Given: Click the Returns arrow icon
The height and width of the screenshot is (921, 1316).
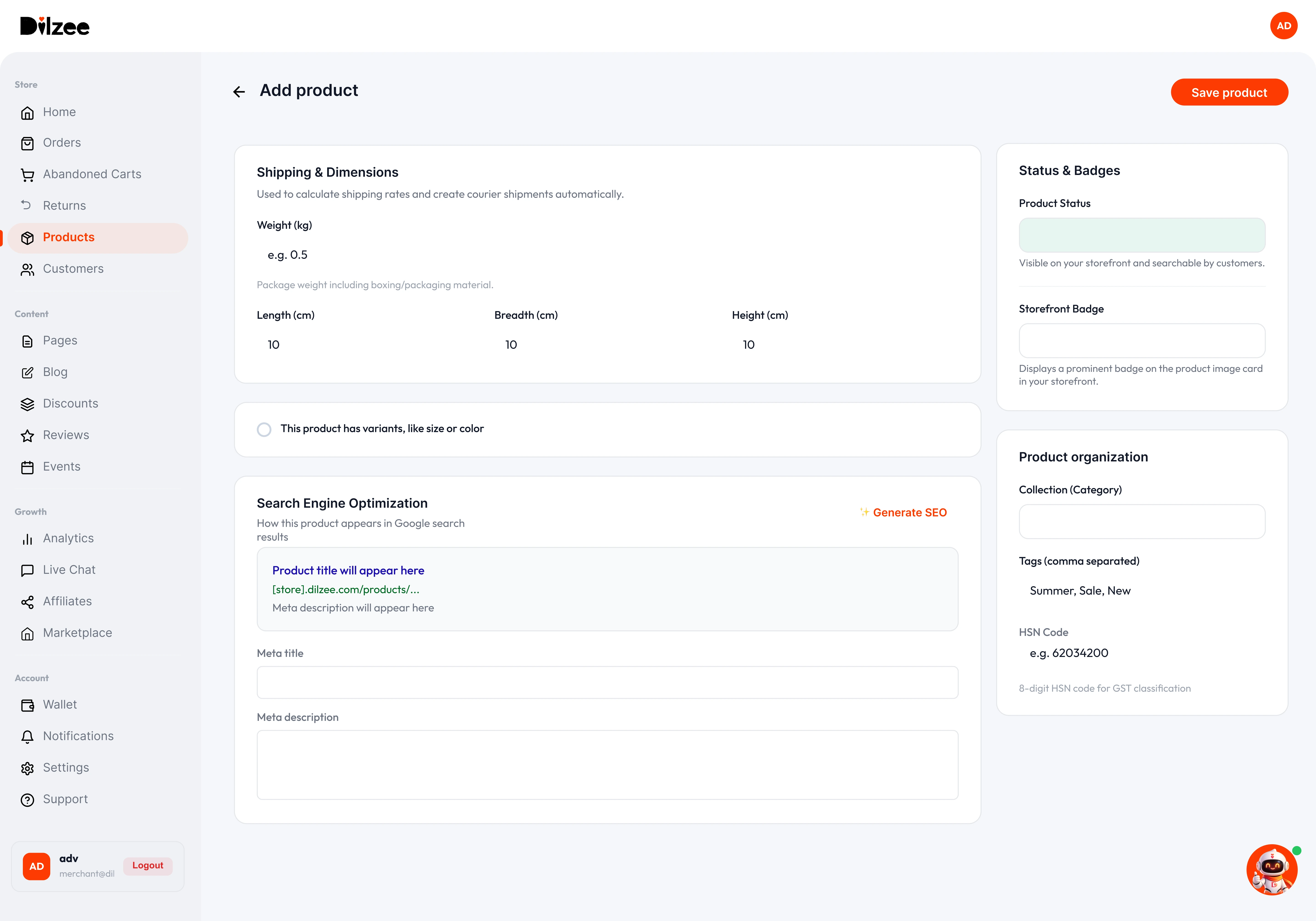Looking at the screenshot, I should [x=26, y=205].
